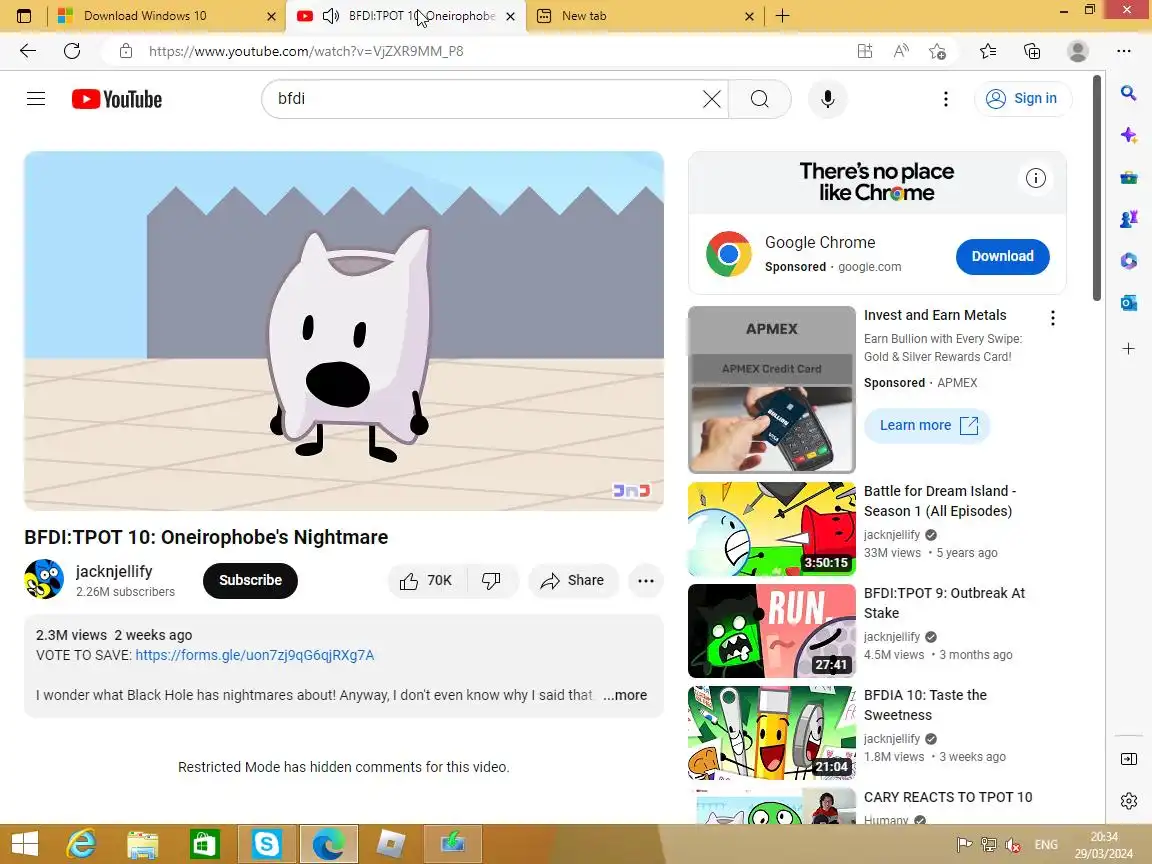Hide the sidebar using the collapse icon
The height and width of the screenshot is (864, 1152).
pos(1128,759)
